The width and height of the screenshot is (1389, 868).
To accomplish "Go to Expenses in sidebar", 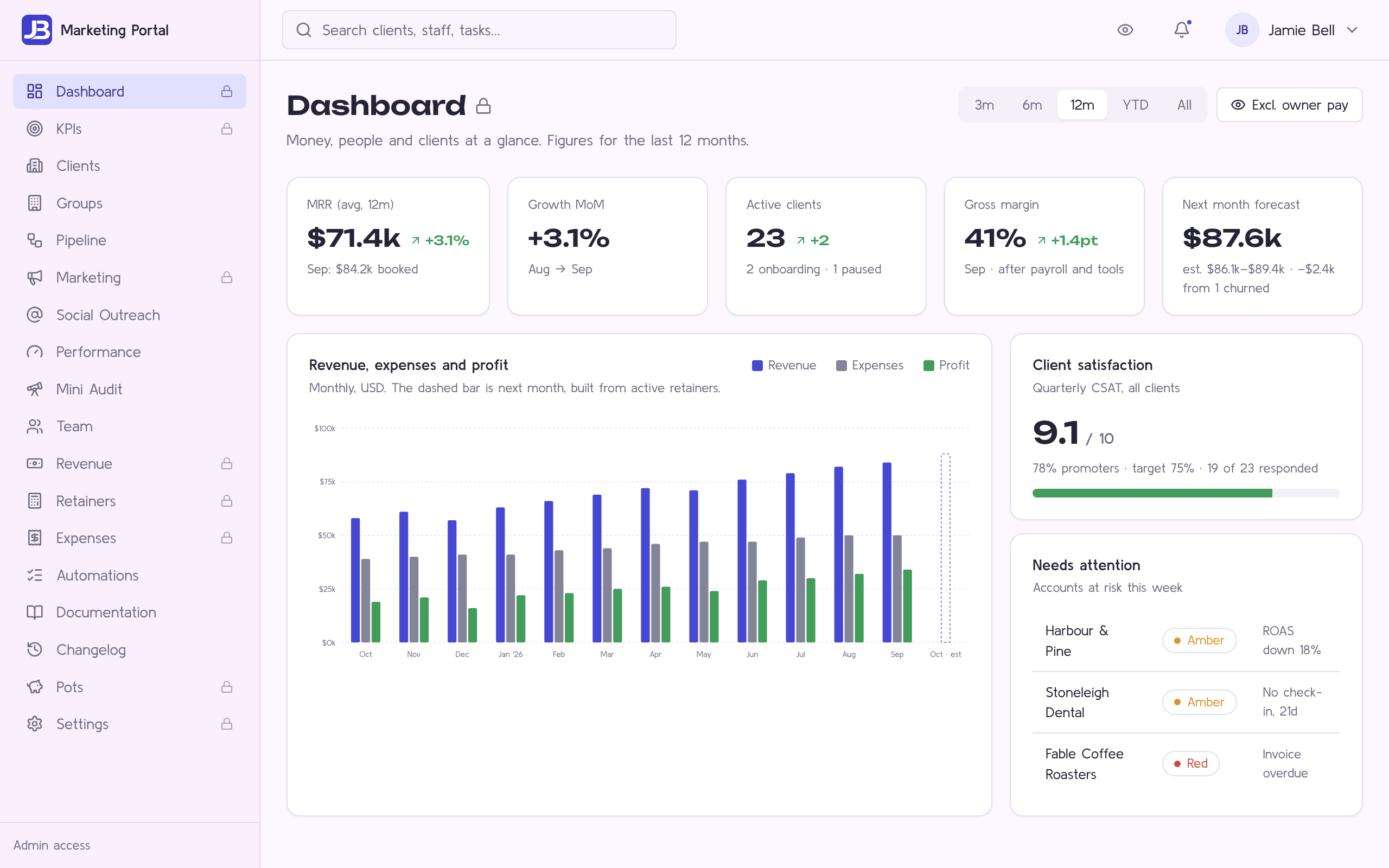I will coord(130,538).
